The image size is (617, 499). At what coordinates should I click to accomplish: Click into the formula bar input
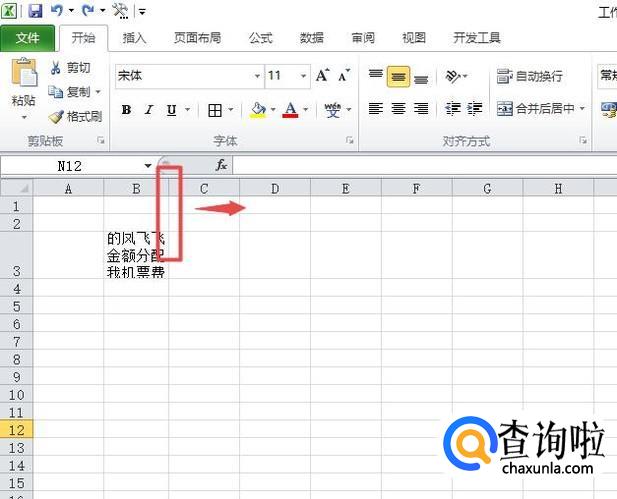pos(425,165)
